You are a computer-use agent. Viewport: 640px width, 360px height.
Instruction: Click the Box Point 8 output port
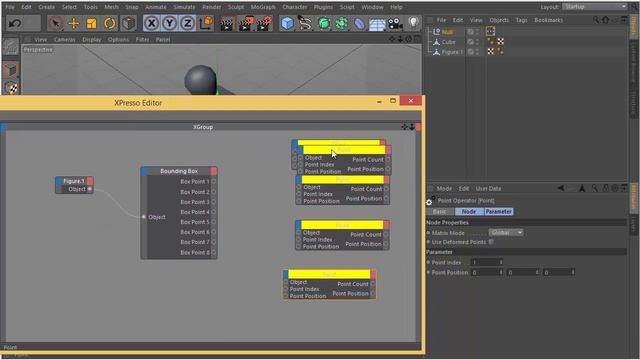click(213, 253)
